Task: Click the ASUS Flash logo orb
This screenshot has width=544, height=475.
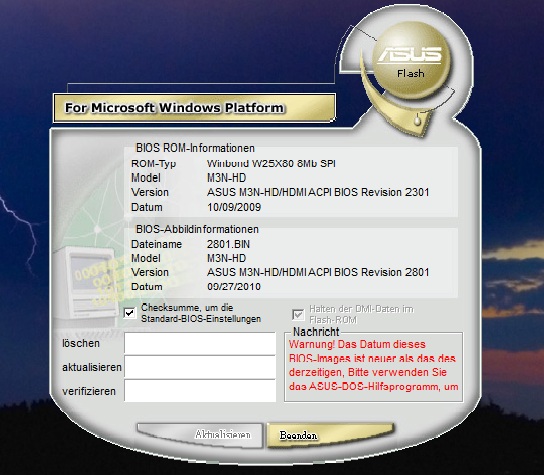Action: point(411,60)
